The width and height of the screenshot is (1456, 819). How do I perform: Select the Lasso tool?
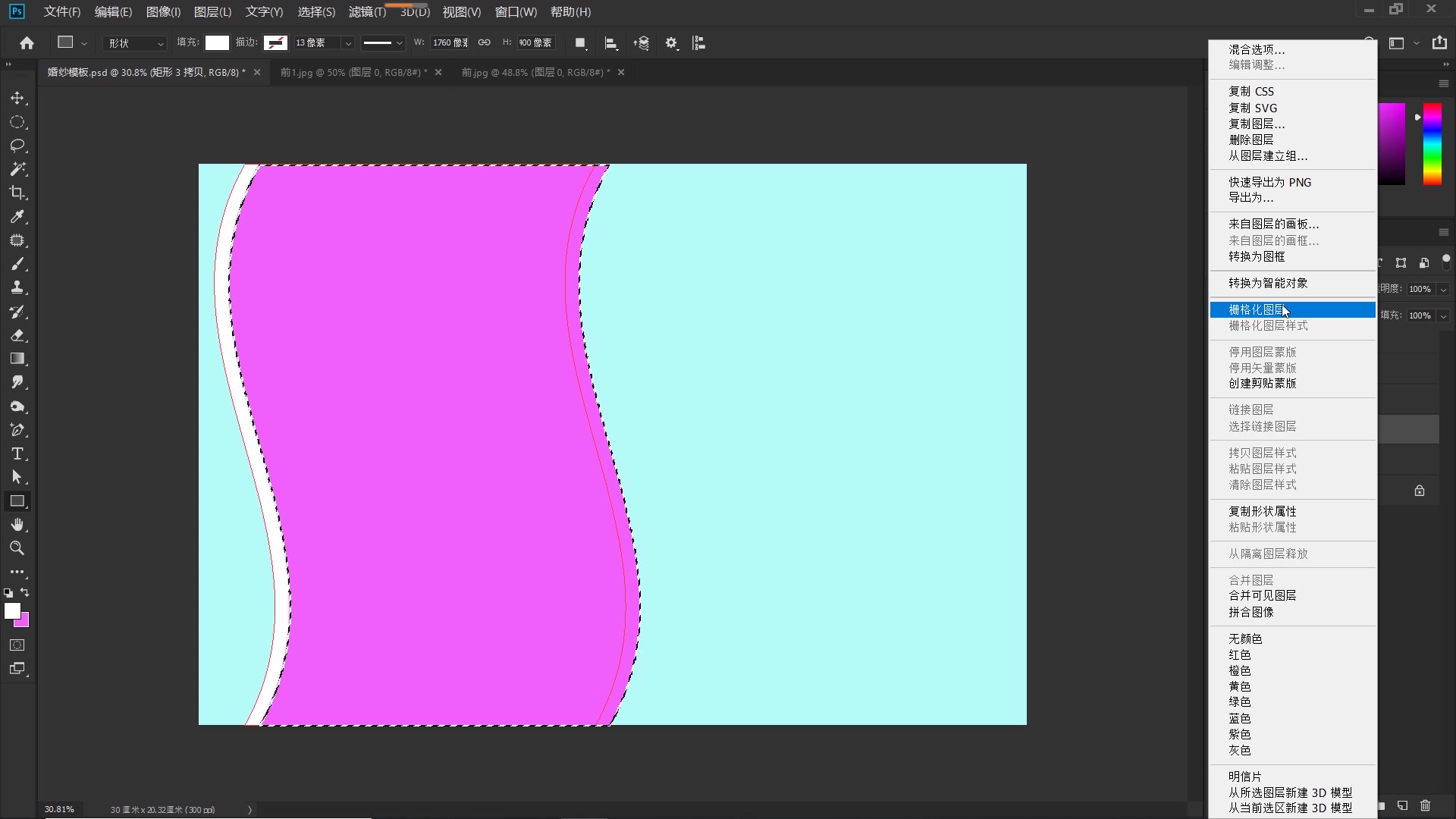[x=17, y=146]
